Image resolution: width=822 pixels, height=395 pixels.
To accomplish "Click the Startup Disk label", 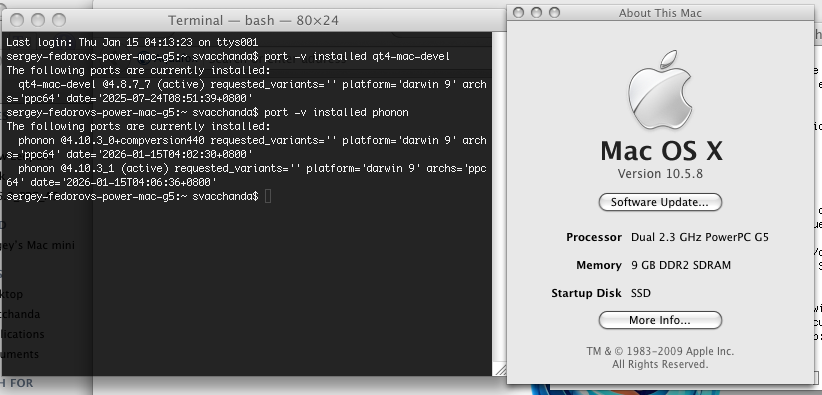I will click(587, 293).
